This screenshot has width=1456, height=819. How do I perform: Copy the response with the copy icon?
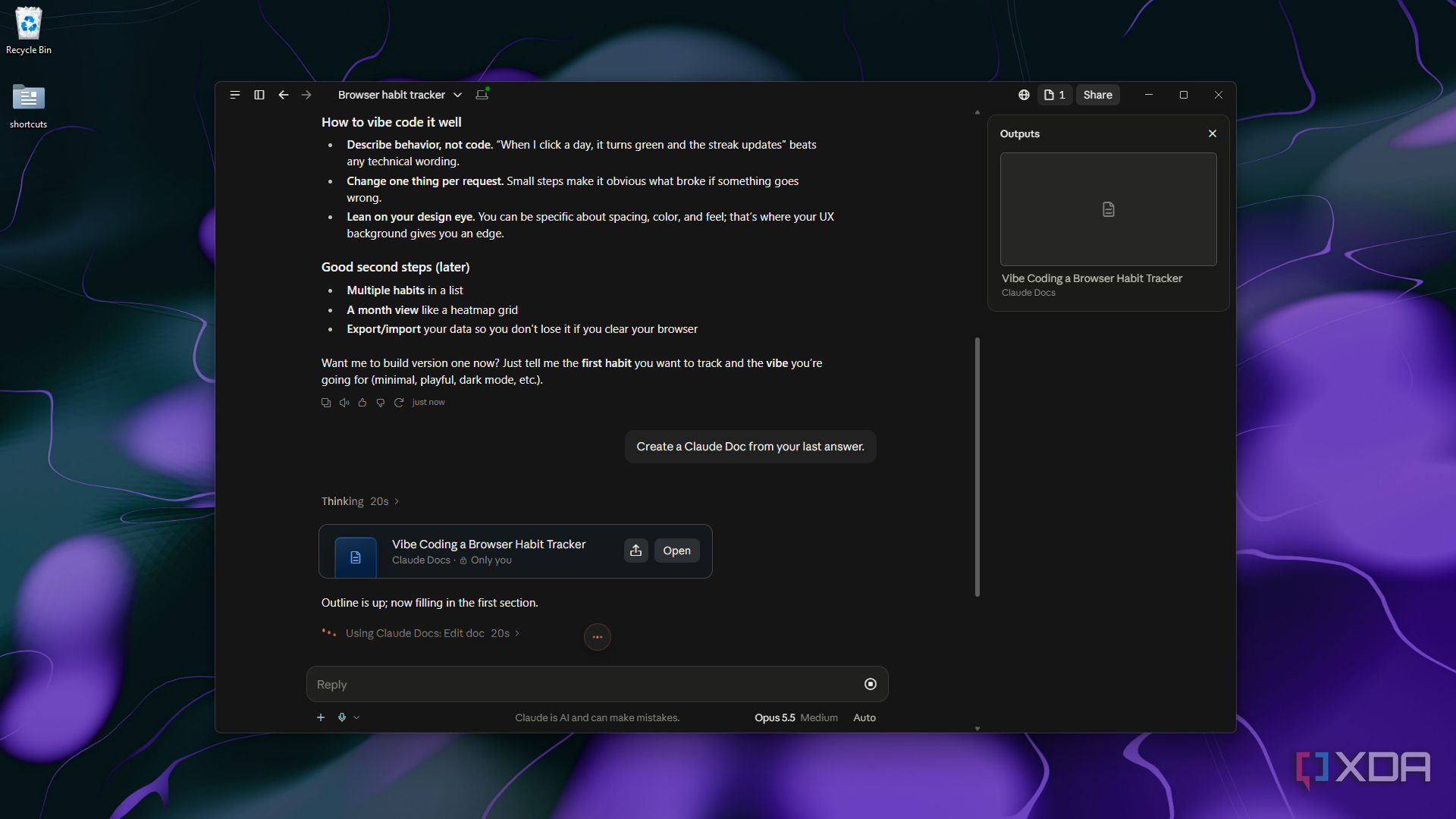point(326,403)
